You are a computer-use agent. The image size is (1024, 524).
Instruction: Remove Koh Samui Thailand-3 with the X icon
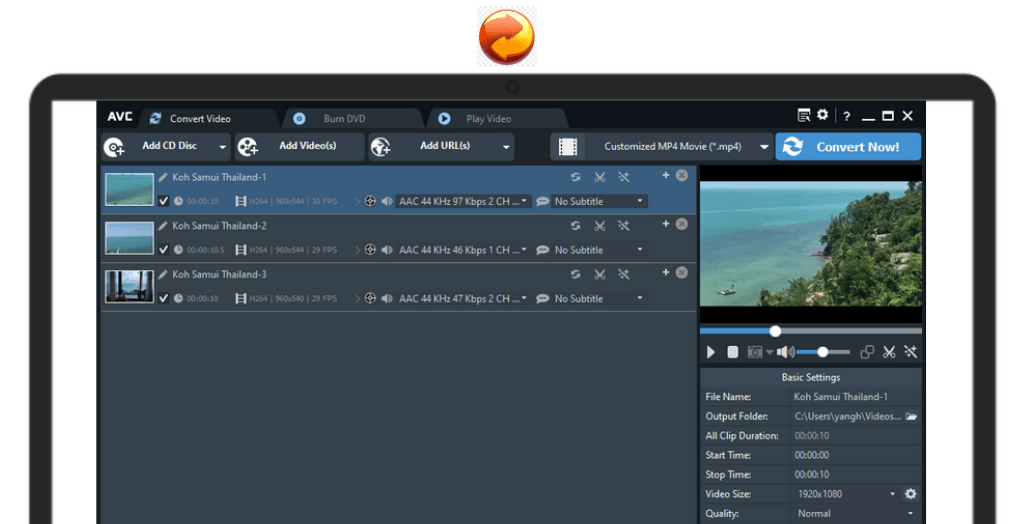682,272
